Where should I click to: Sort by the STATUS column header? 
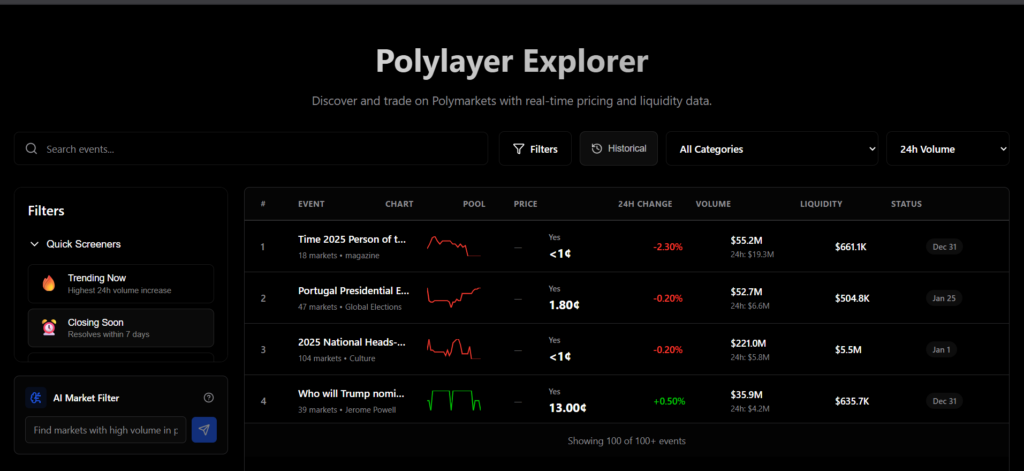pos(906,204)
